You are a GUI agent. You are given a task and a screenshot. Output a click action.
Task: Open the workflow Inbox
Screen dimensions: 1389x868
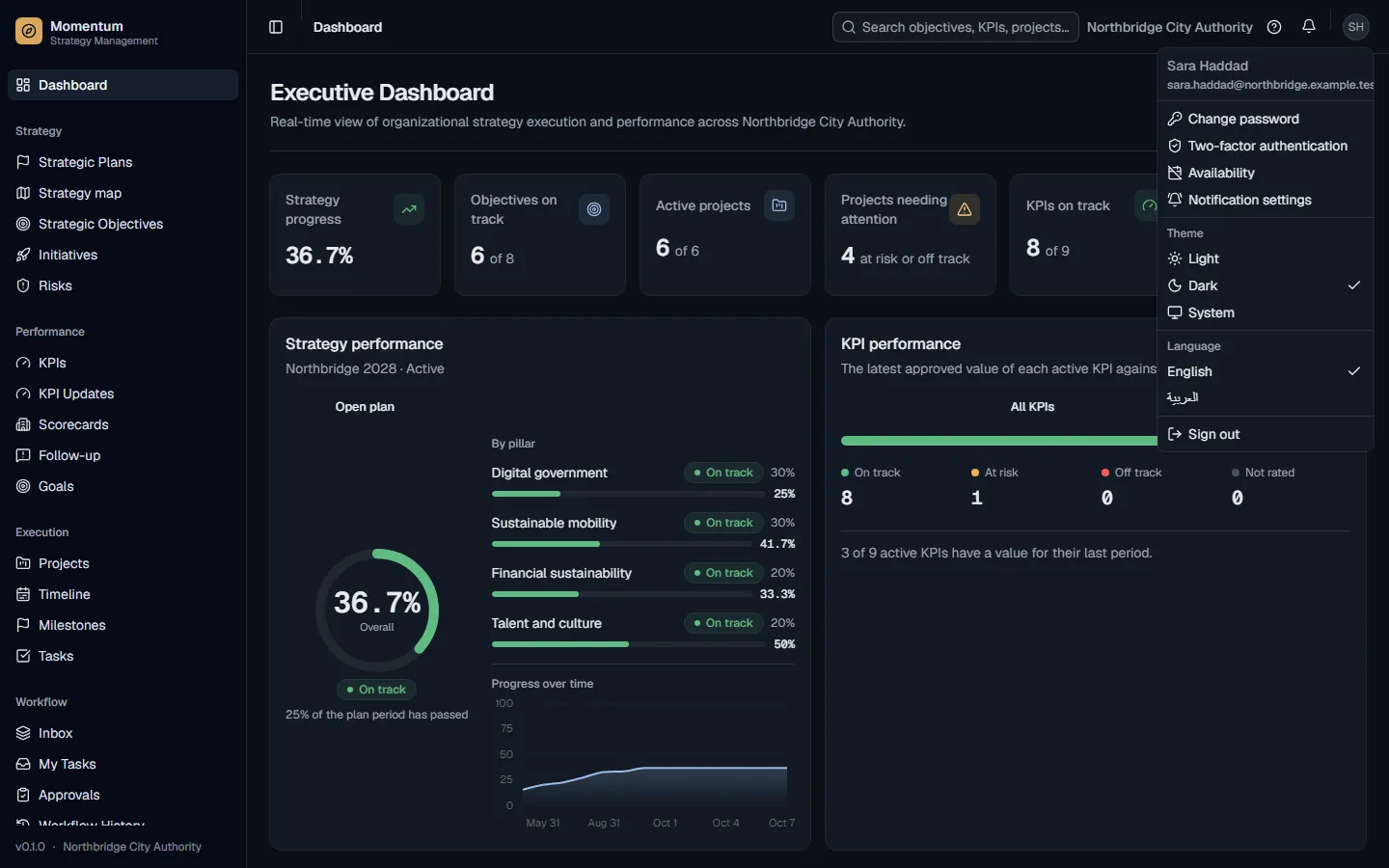(123, 733)
